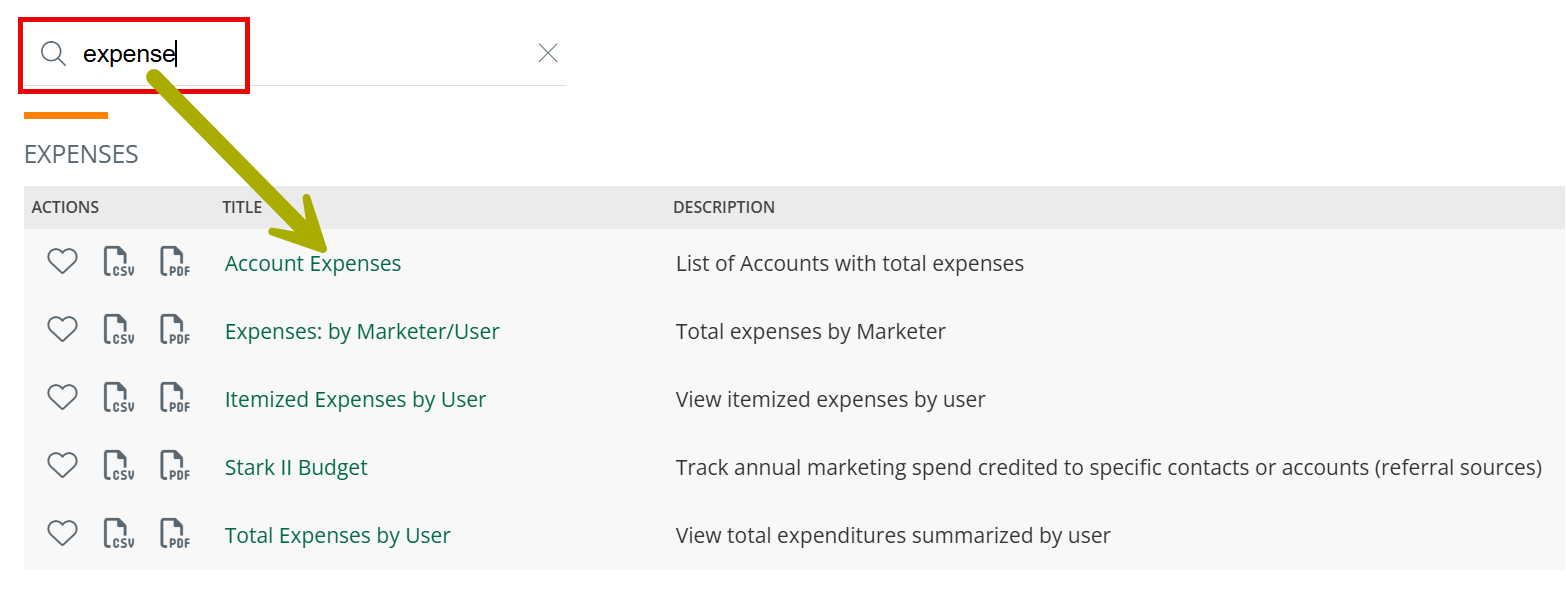This screenshot has height=590, width=1566.
Task: Download Expenses: by Marketer/User PDF file
Action: click(175, 330)
